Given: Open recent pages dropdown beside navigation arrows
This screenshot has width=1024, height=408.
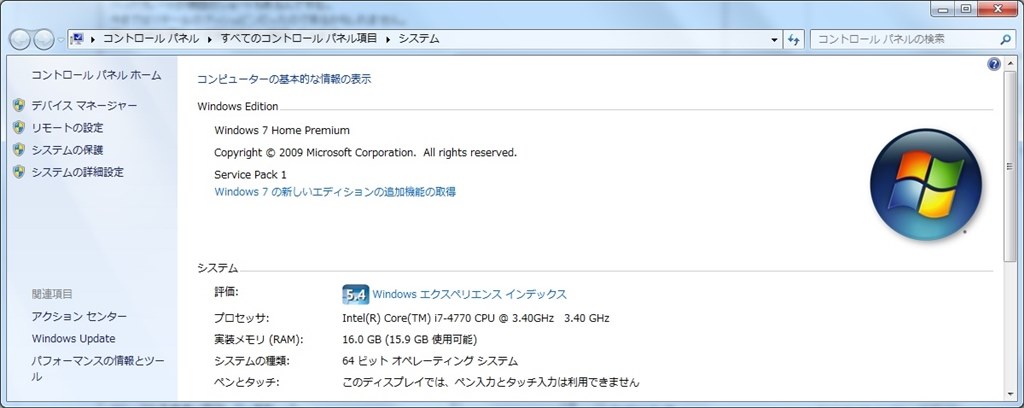Looking at the screenshot, I should point(61,40).
